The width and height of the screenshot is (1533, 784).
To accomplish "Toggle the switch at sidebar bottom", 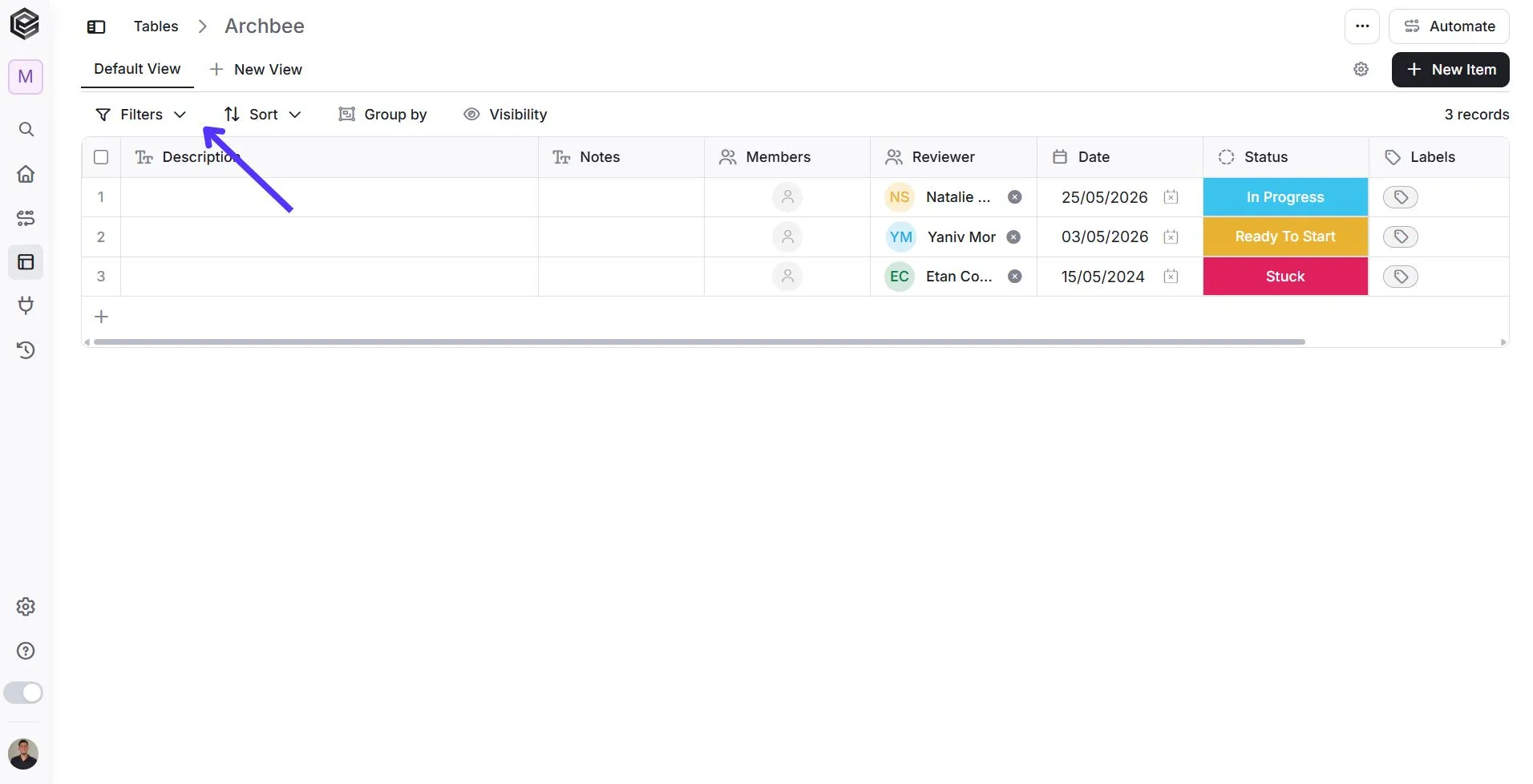I will point(23,693).
